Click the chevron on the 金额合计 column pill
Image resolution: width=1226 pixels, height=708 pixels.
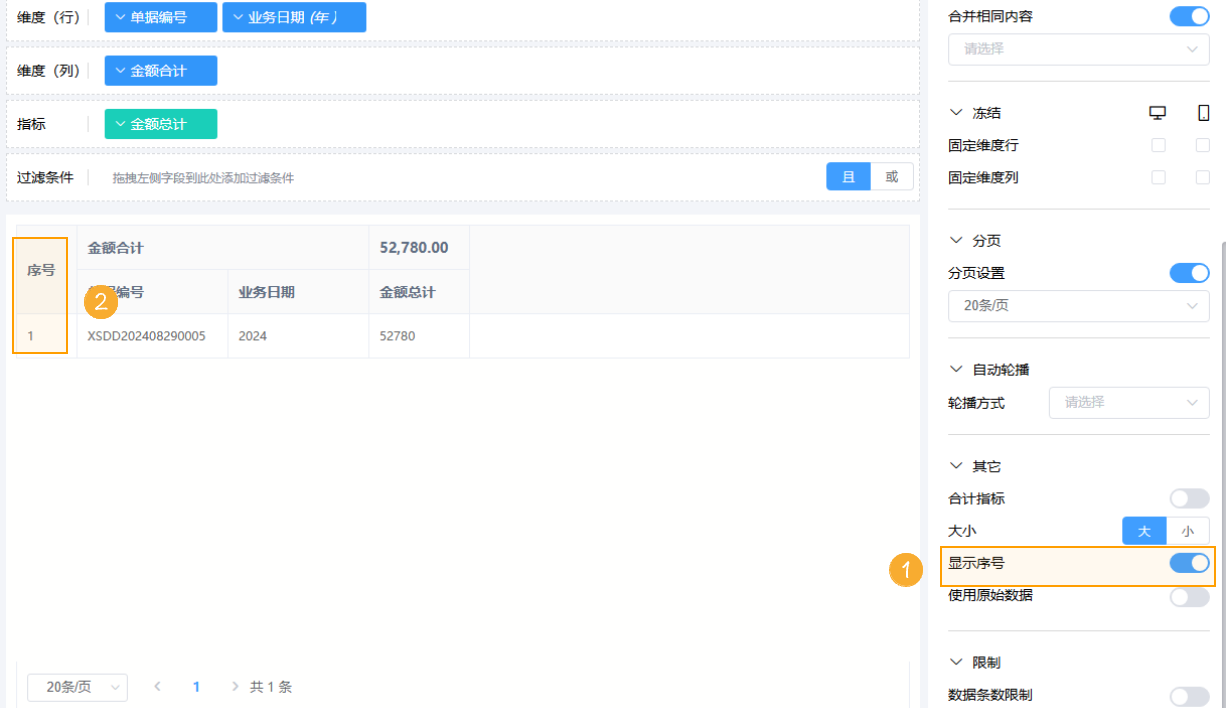(x=120, y=70)
